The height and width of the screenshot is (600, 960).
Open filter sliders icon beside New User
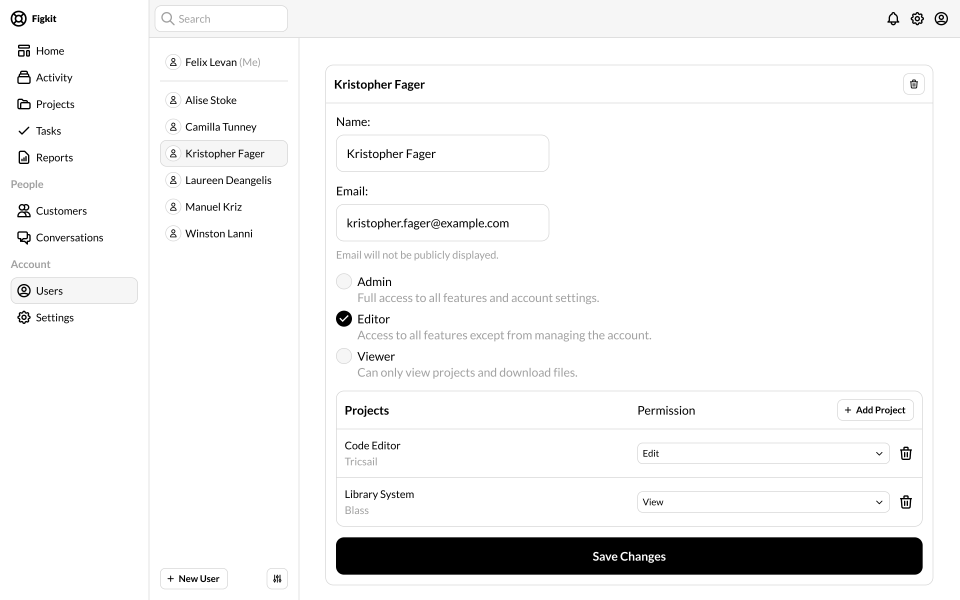277,579
